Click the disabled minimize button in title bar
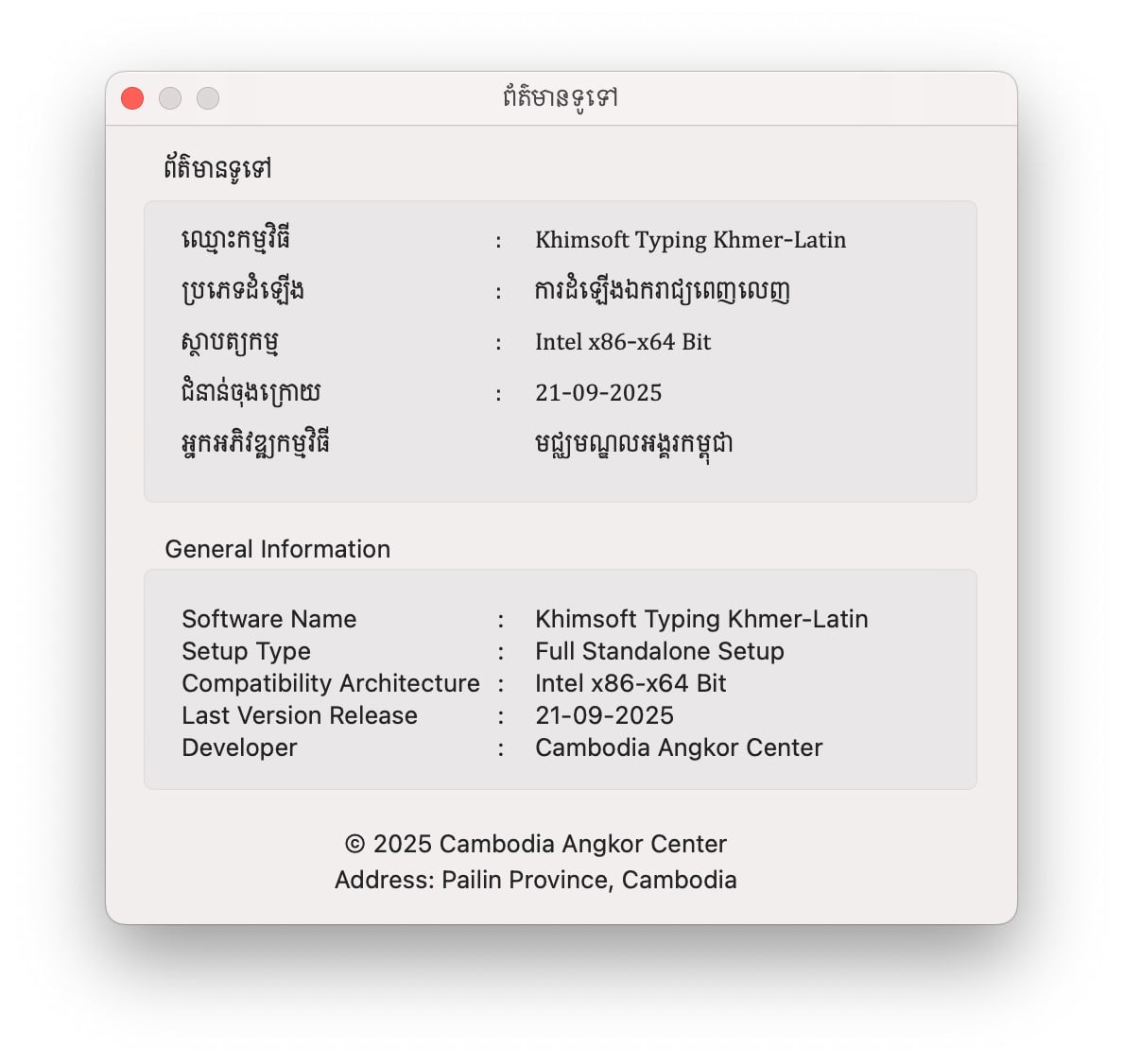The width and height of the screenshot is (1123, 1064). click(x=170, y=98)
